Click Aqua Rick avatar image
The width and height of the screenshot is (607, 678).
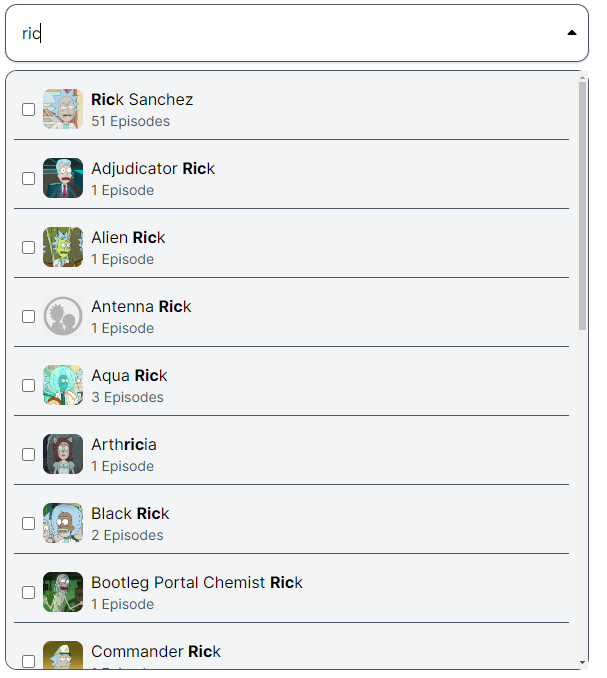(x=63, y=385)
